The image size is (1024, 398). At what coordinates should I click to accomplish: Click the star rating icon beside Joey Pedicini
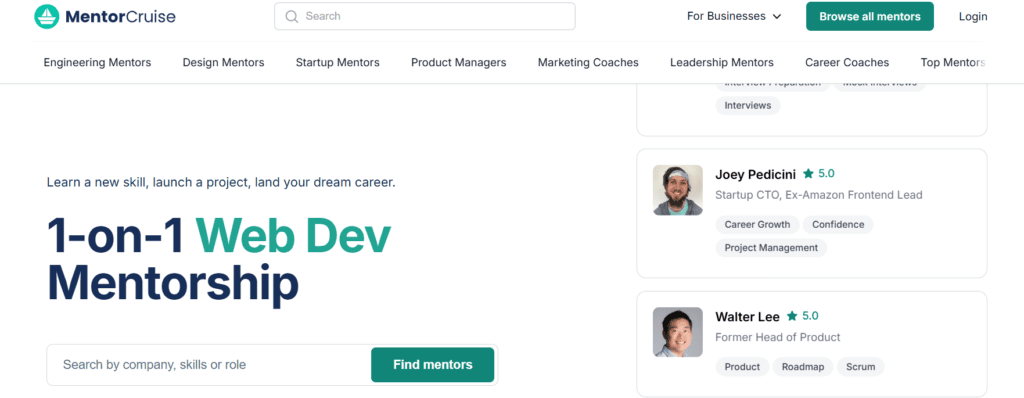coord(808,174)
